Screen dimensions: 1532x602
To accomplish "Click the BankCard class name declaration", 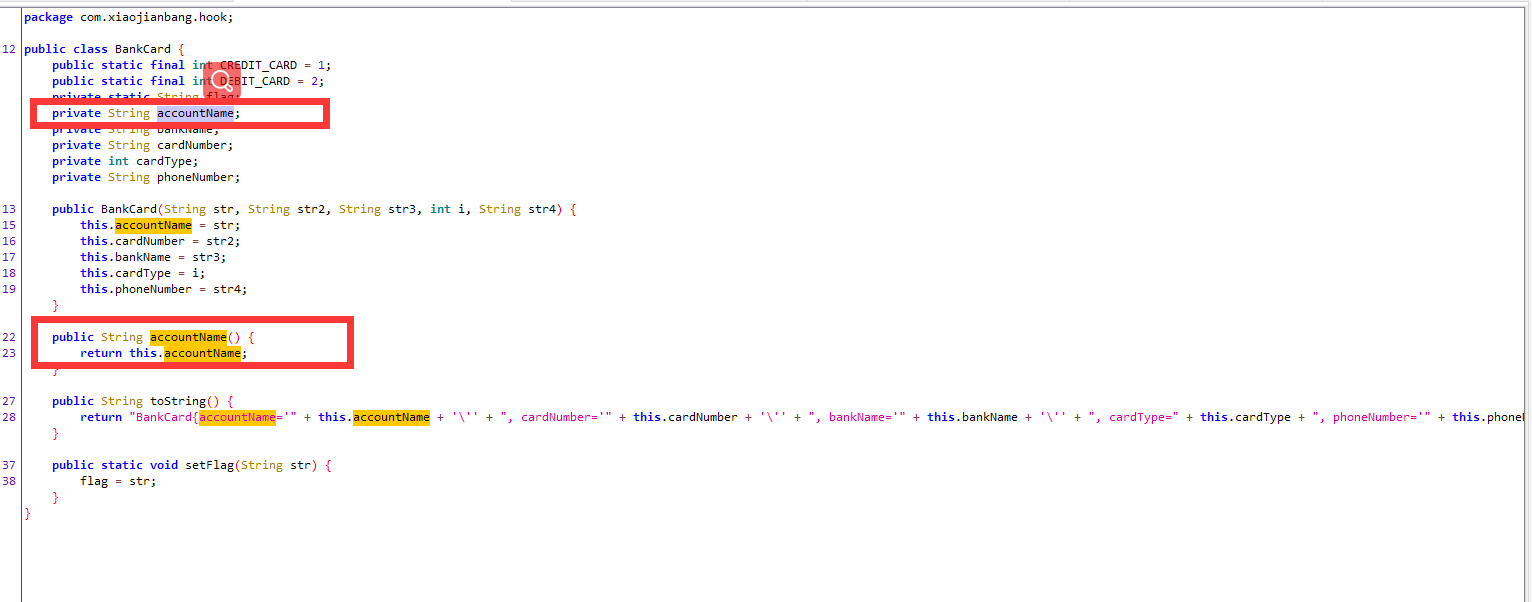I will [x=143, y=49].
